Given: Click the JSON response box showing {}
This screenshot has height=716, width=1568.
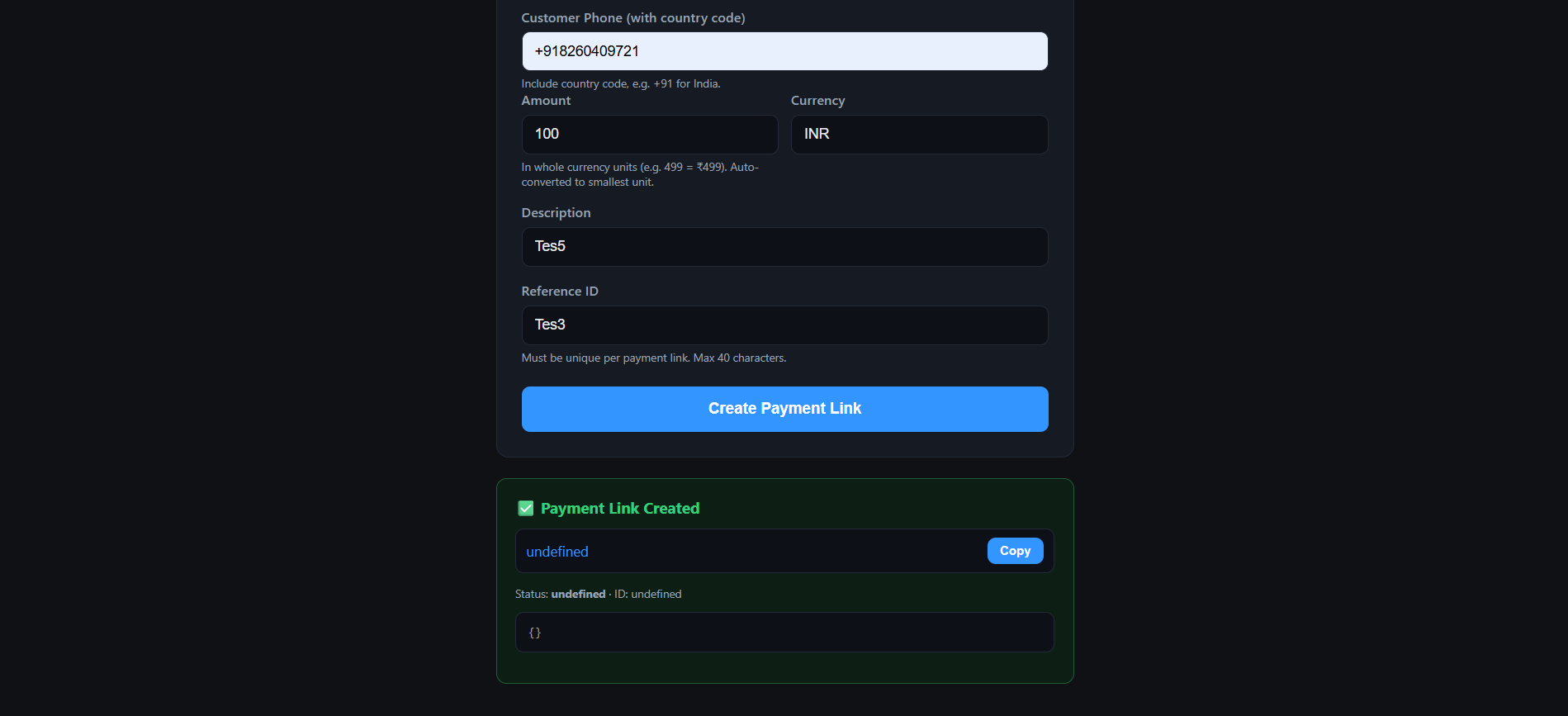Looking at the screenshot, I should (x=784, y=633).
